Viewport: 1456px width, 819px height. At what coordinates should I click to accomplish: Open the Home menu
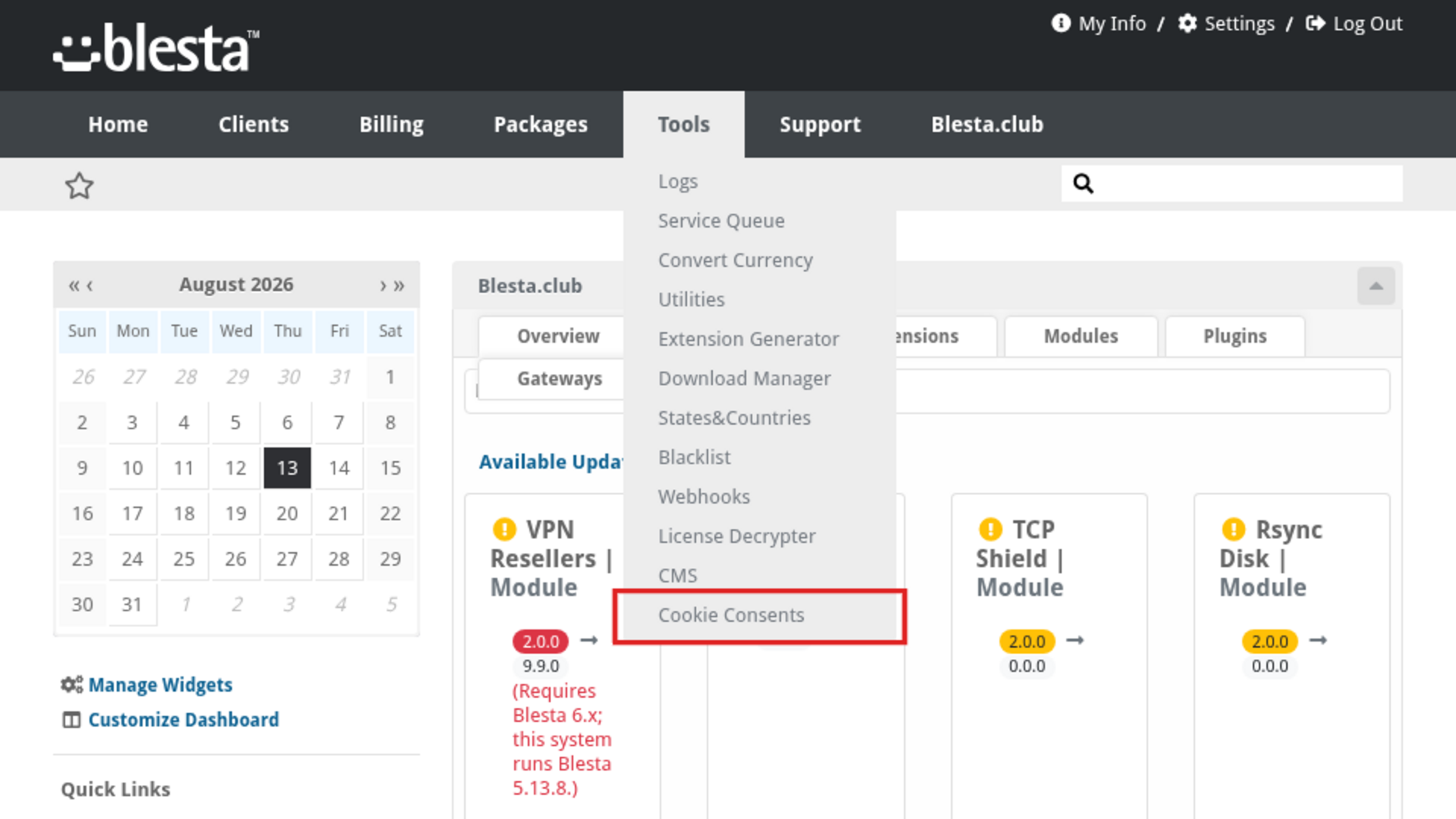pyautogui.click(x=118, y=124)
